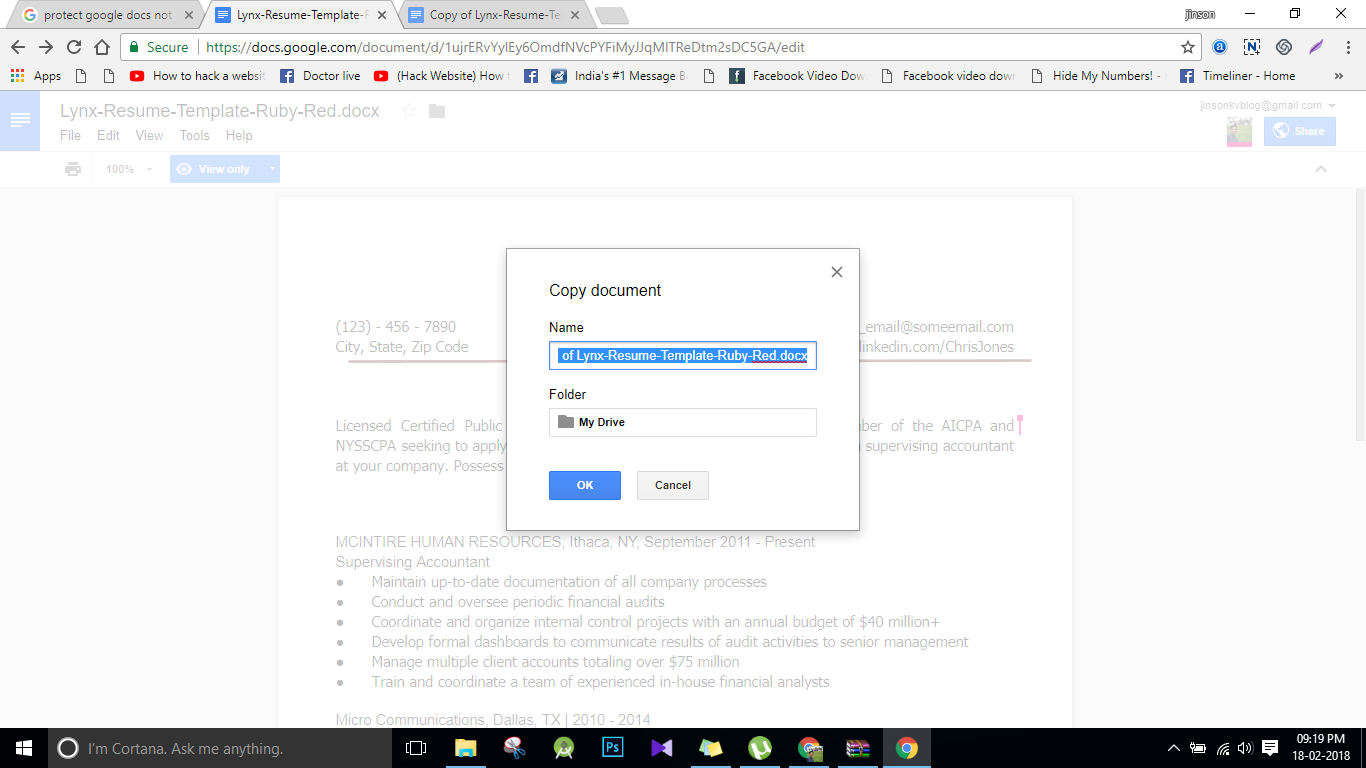Image resolution: width=1366 pixels, height=768 pixels.
Task: Click the copy Name text field
Action: (x=683, y=356)
